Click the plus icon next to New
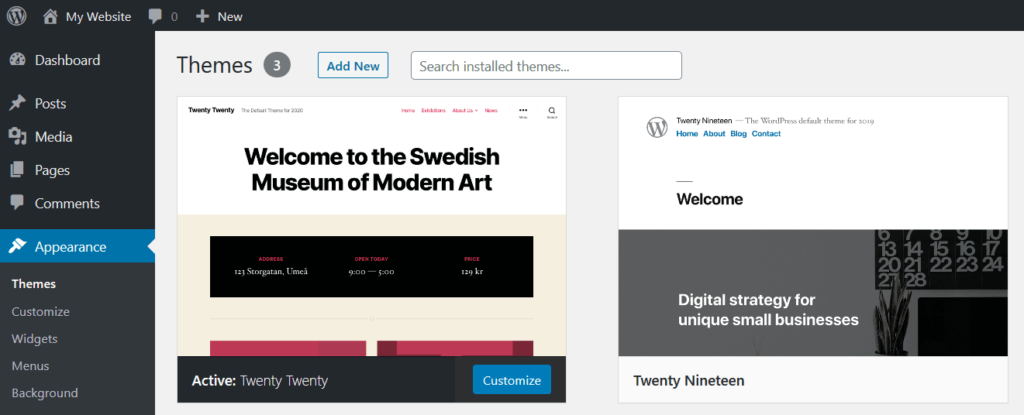 [x=202, y=16]
